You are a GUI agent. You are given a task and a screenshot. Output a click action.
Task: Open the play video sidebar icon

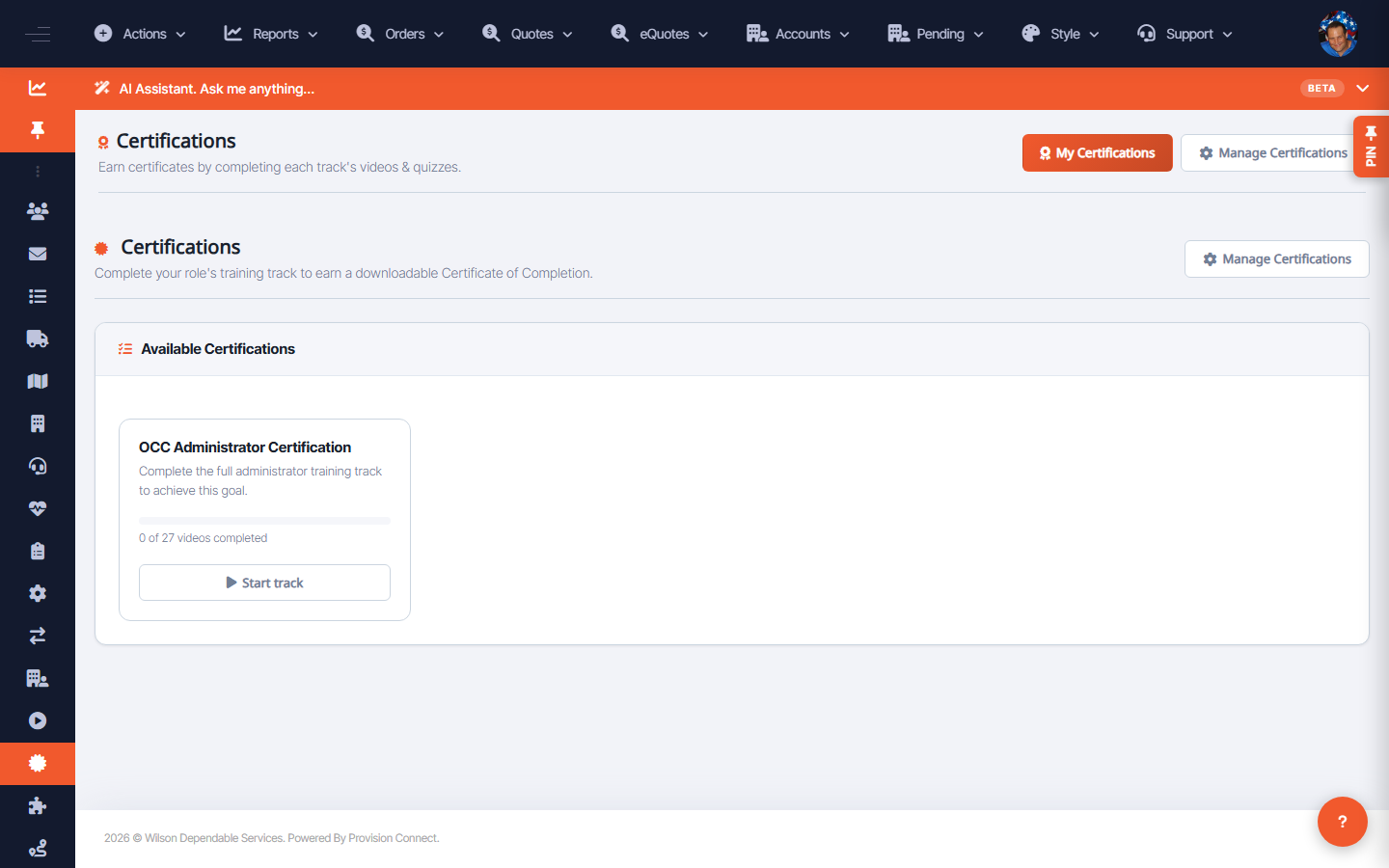point(38,720)
